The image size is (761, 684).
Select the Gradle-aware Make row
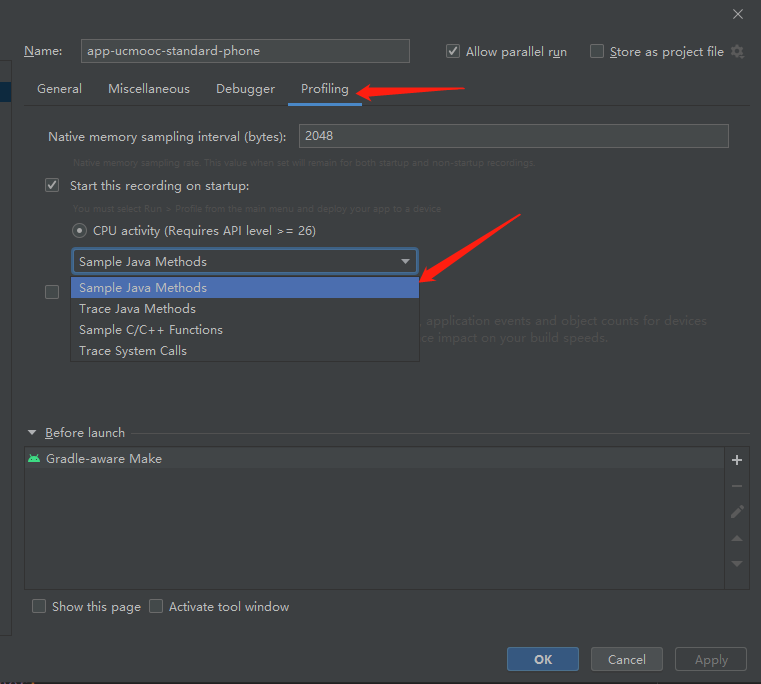[x=374, y=458]
